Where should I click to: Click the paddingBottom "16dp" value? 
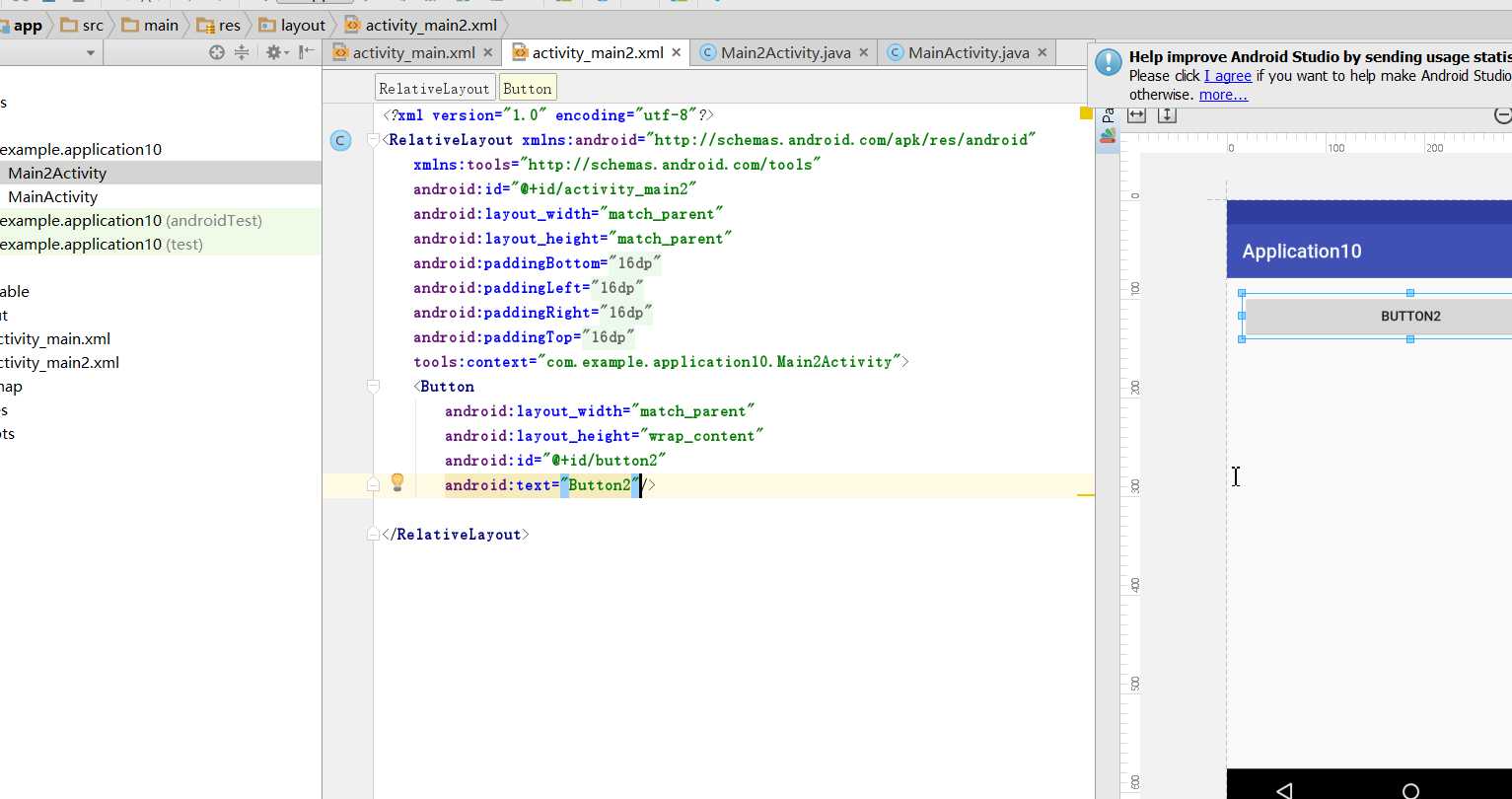[x=635, y=263]
